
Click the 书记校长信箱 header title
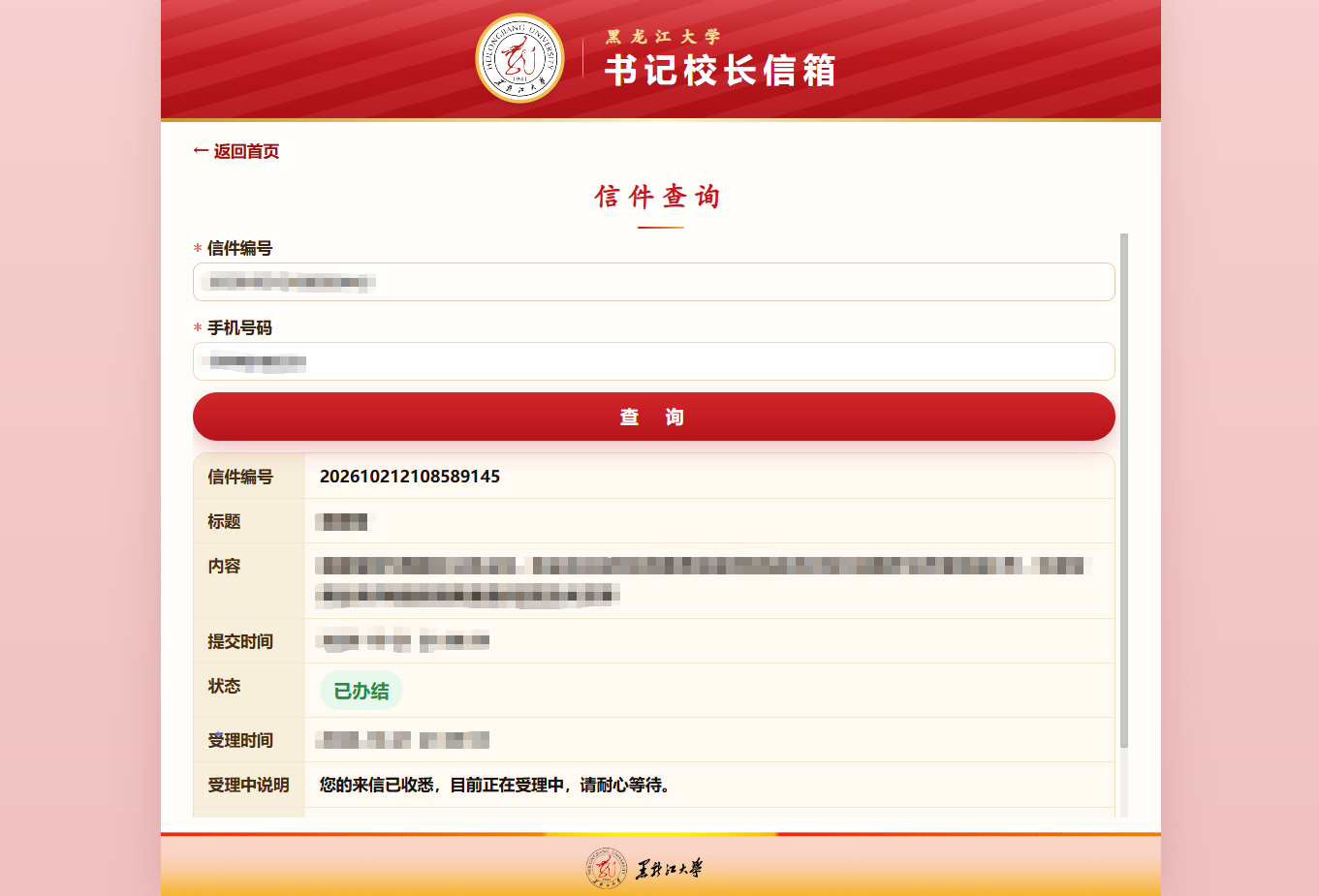point(720,71)
